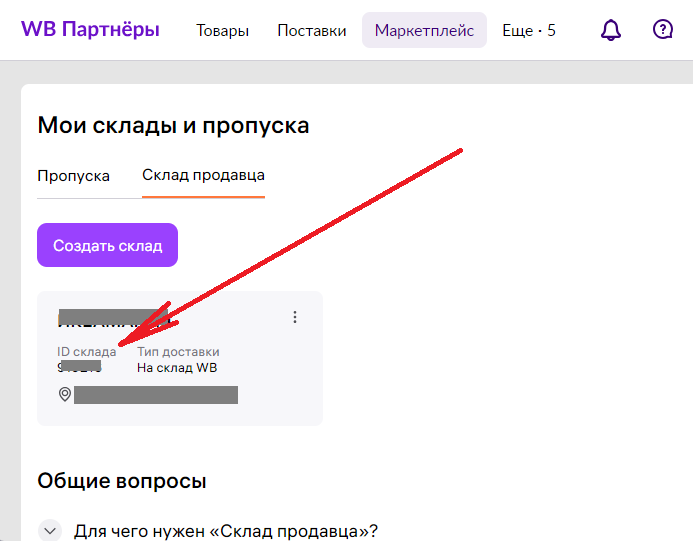
Task: Open the help question mark icon
Action: [x=663, y=30]
